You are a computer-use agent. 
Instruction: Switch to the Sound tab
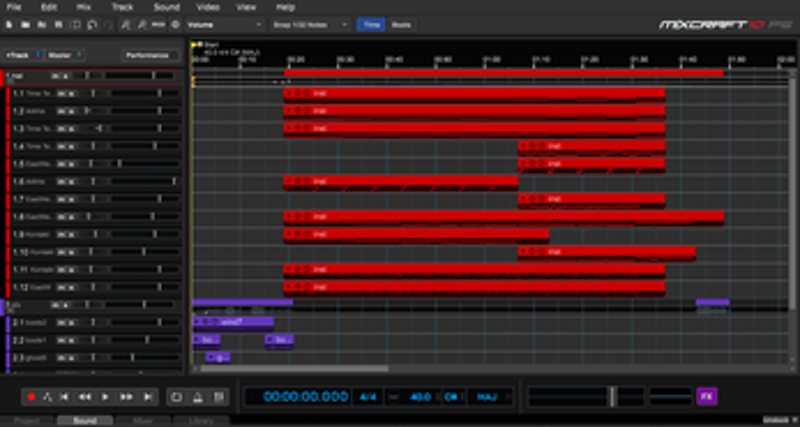pos(85,421)
